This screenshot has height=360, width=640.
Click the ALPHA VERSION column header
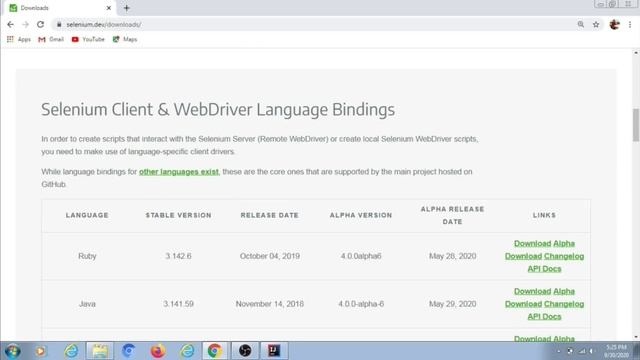click(361, 215)
